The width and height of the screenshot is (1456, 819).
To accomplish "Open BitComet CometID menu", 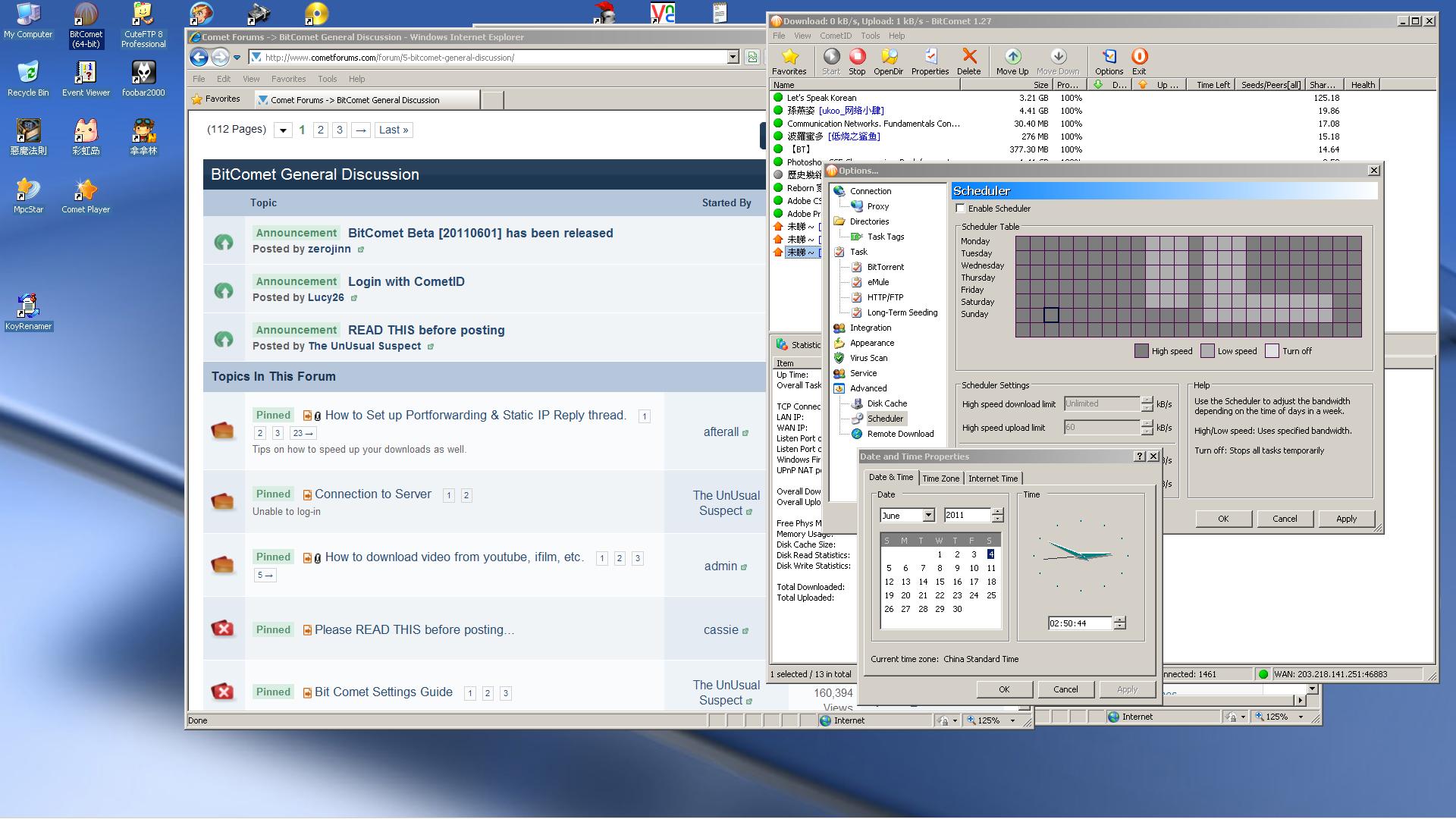I will tap(835, 36).
